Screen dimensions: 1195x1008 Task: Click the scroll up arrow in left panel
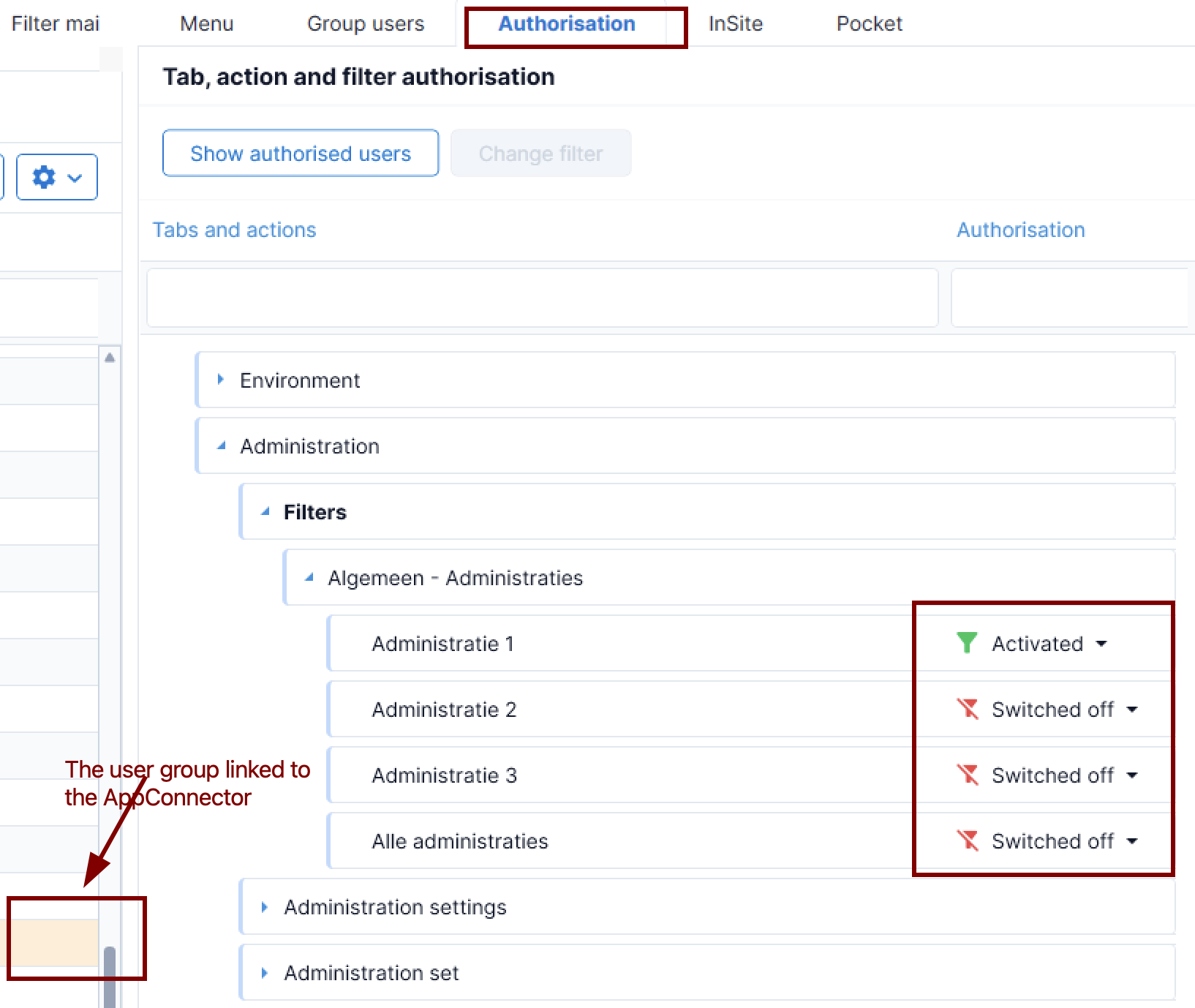click(110, 358)
